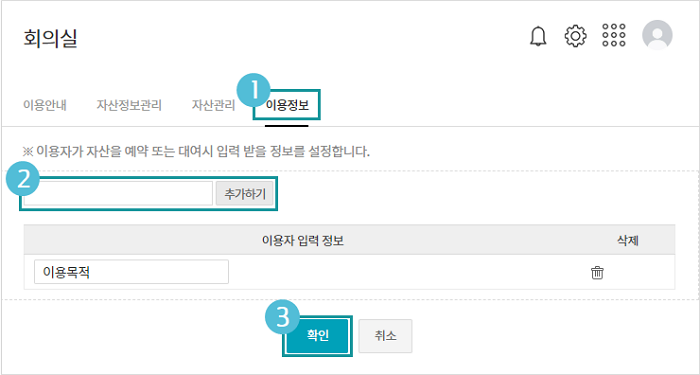Open the apps grid menu icon

pyautogui.click(x=614, y=35)
